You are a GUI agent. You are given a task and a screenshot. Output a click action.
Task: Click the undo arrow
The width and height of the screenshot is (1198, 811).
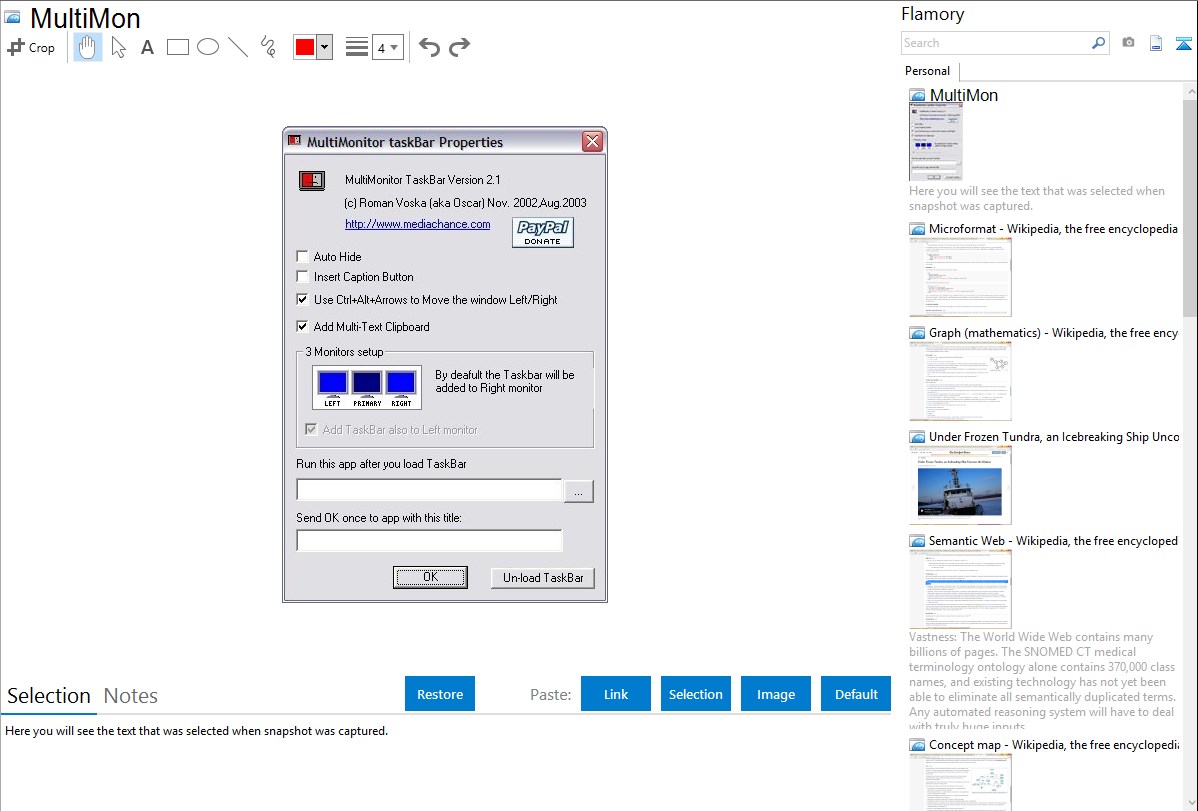pos(429,47)
